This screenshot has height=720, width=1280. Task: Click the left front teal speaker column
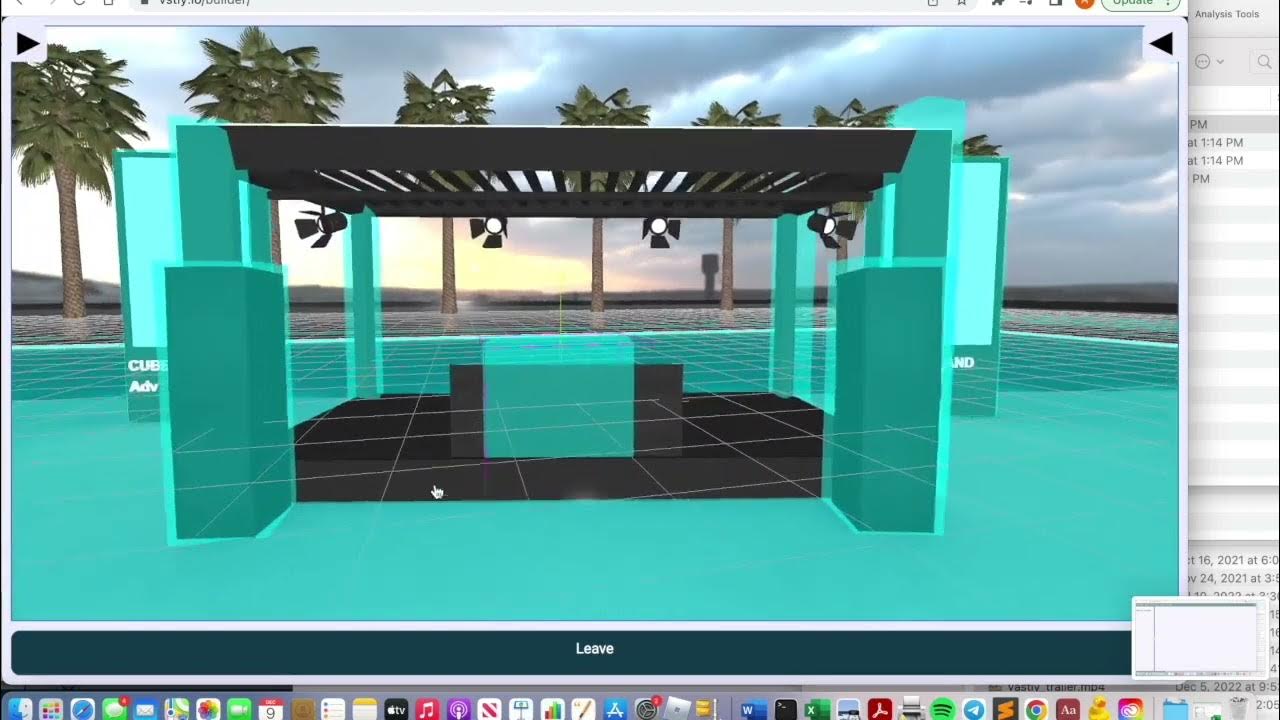225,400
